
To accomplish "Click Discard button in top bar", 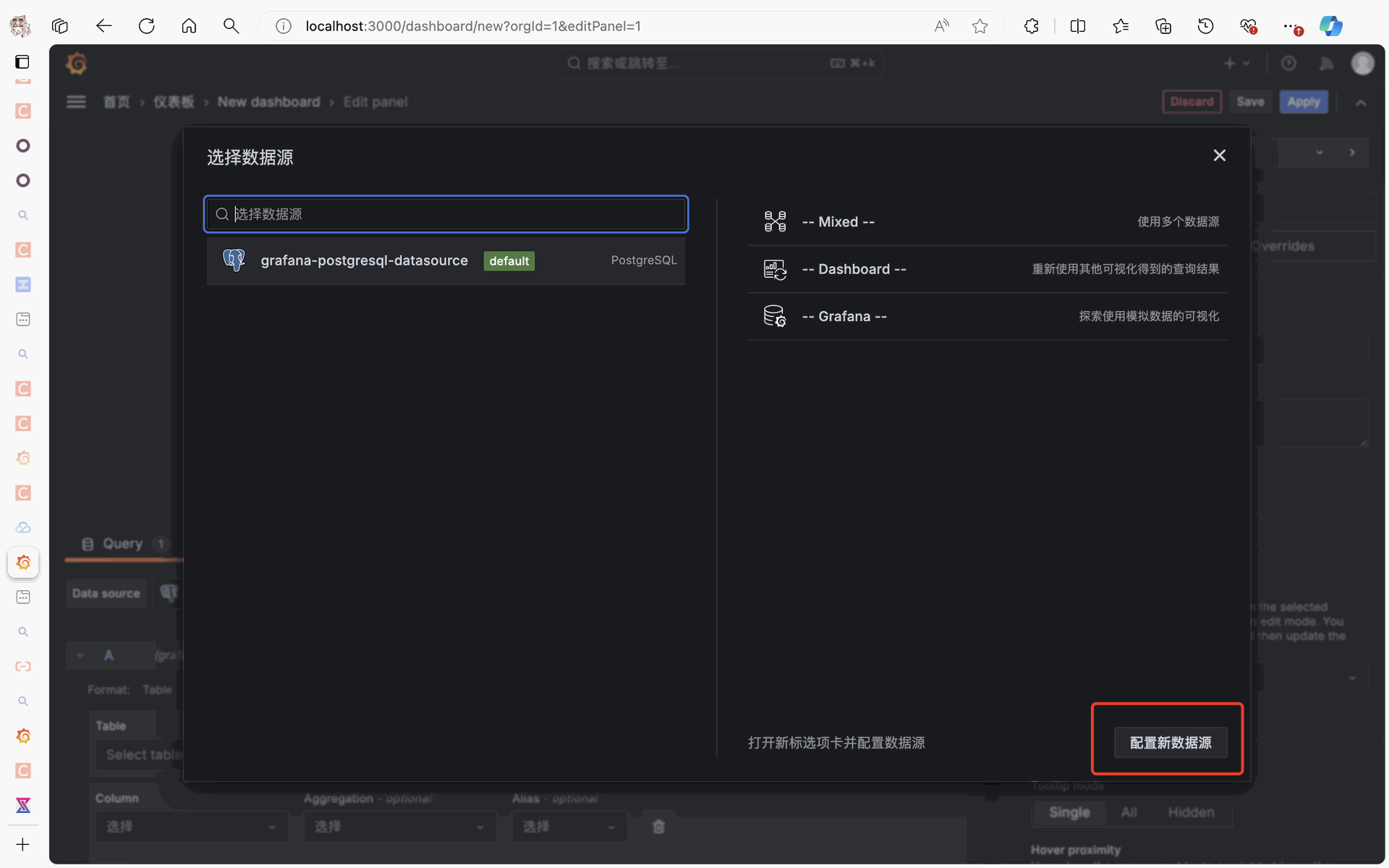I will pyautogui.click(x=1192, y=102).
